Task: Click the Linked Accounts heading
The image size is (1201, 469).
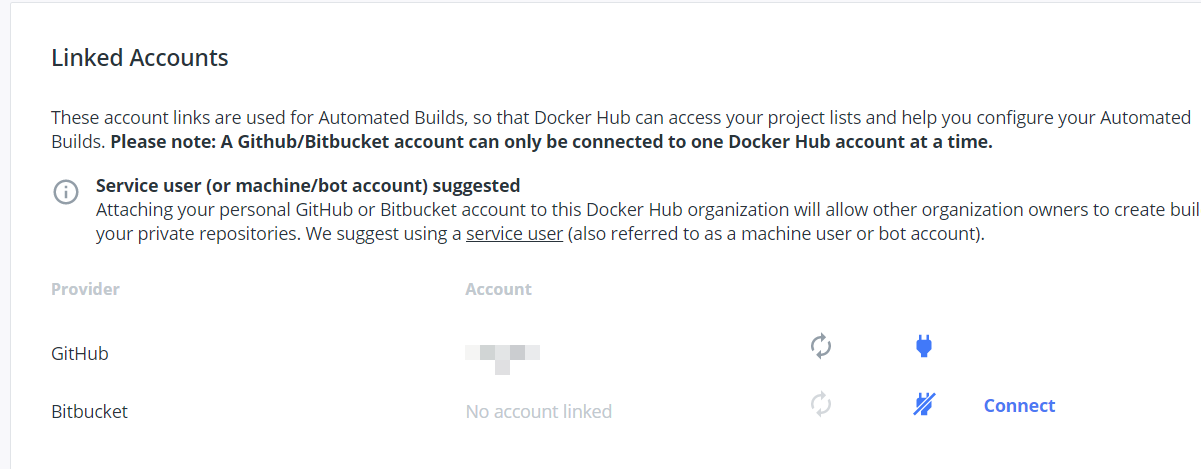Action: coord(140,58)
